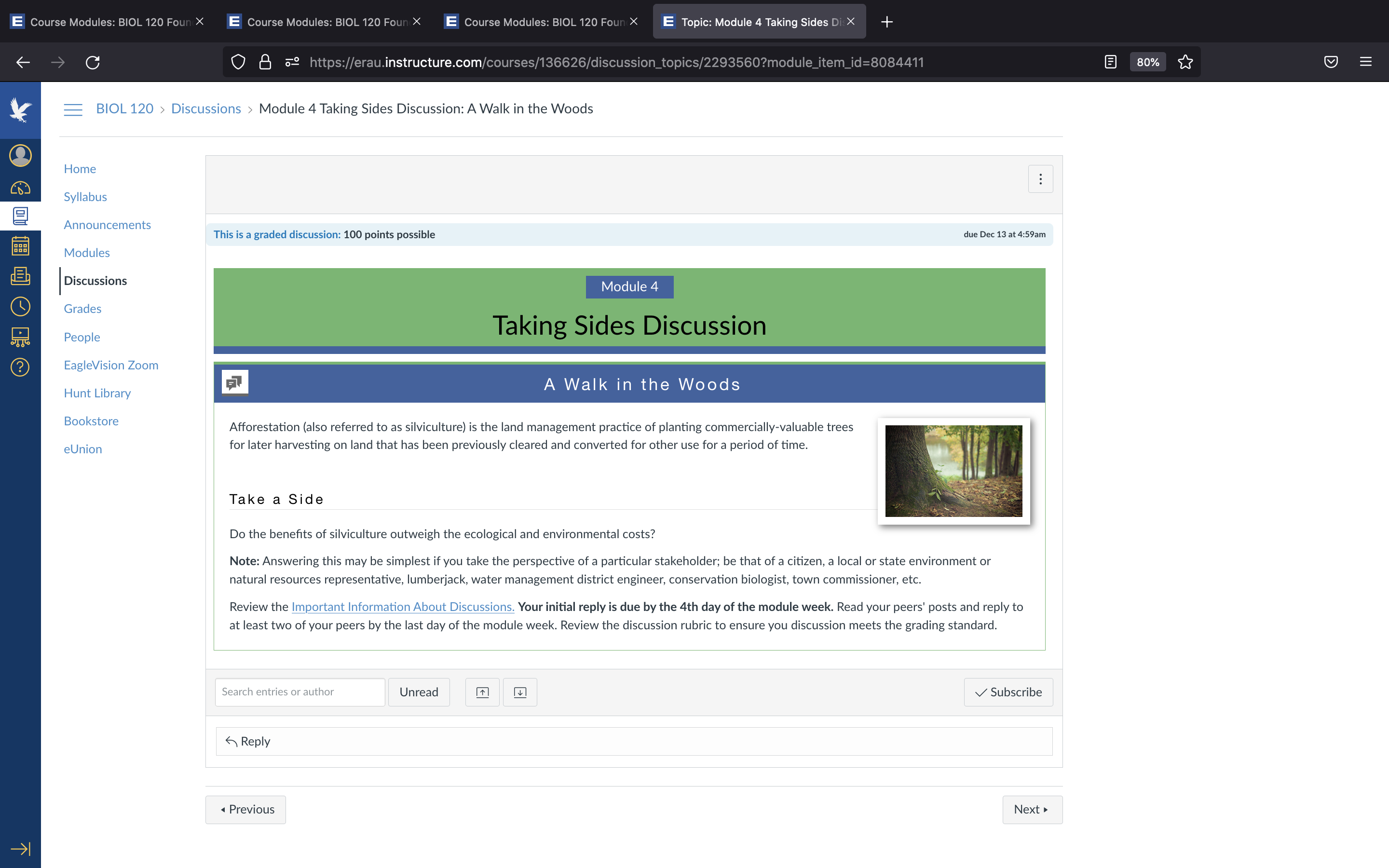Collapse course navigation with hamburger icon

[73, 109]
